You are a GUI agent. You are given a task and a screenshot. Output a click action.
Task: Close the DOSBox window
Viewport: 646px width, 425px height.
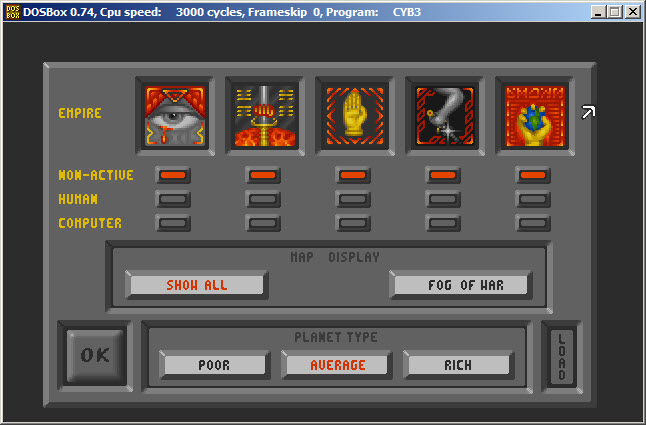pos(632,12)
